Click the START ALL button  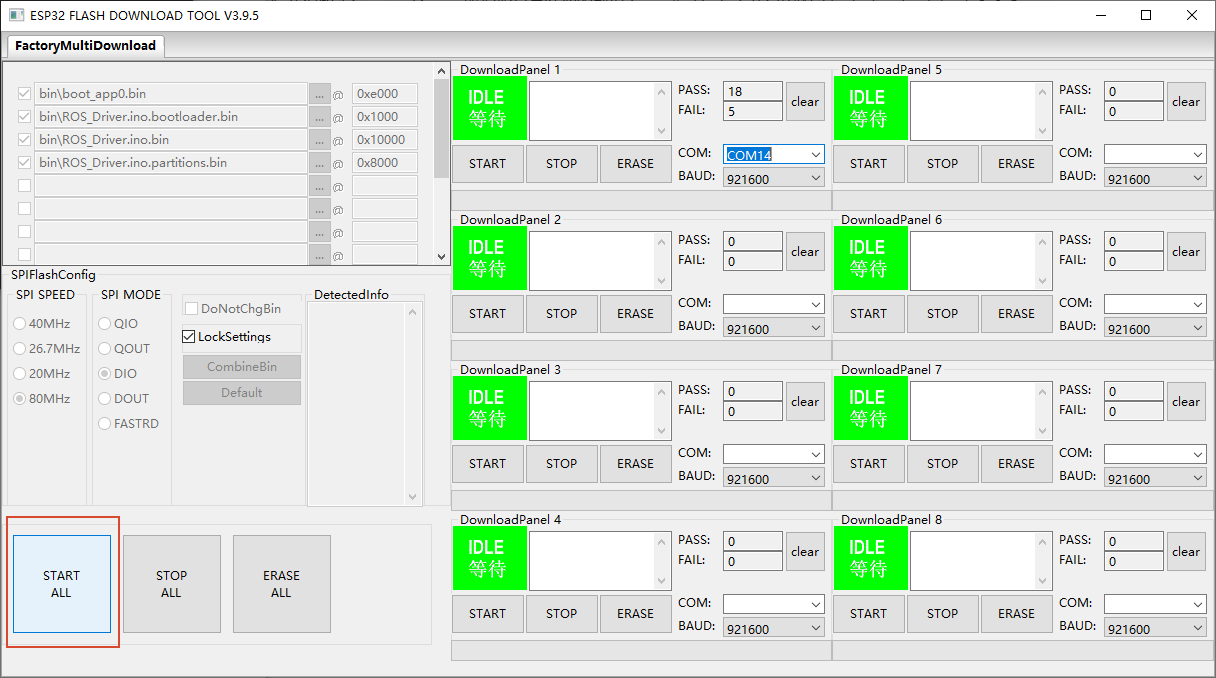point(61,584)
